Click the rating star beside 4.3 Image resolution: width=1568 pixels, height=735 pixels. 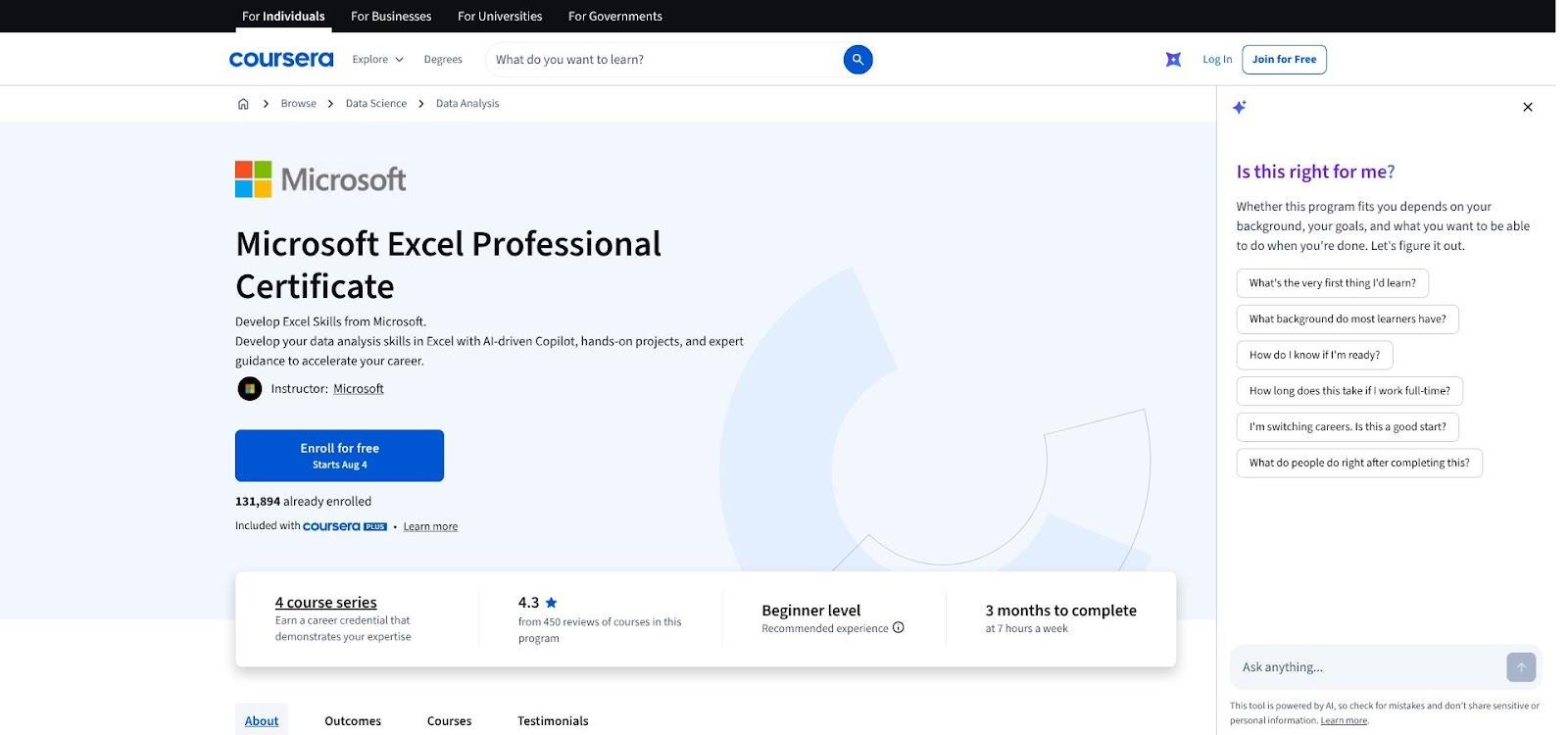coord(551,603)
